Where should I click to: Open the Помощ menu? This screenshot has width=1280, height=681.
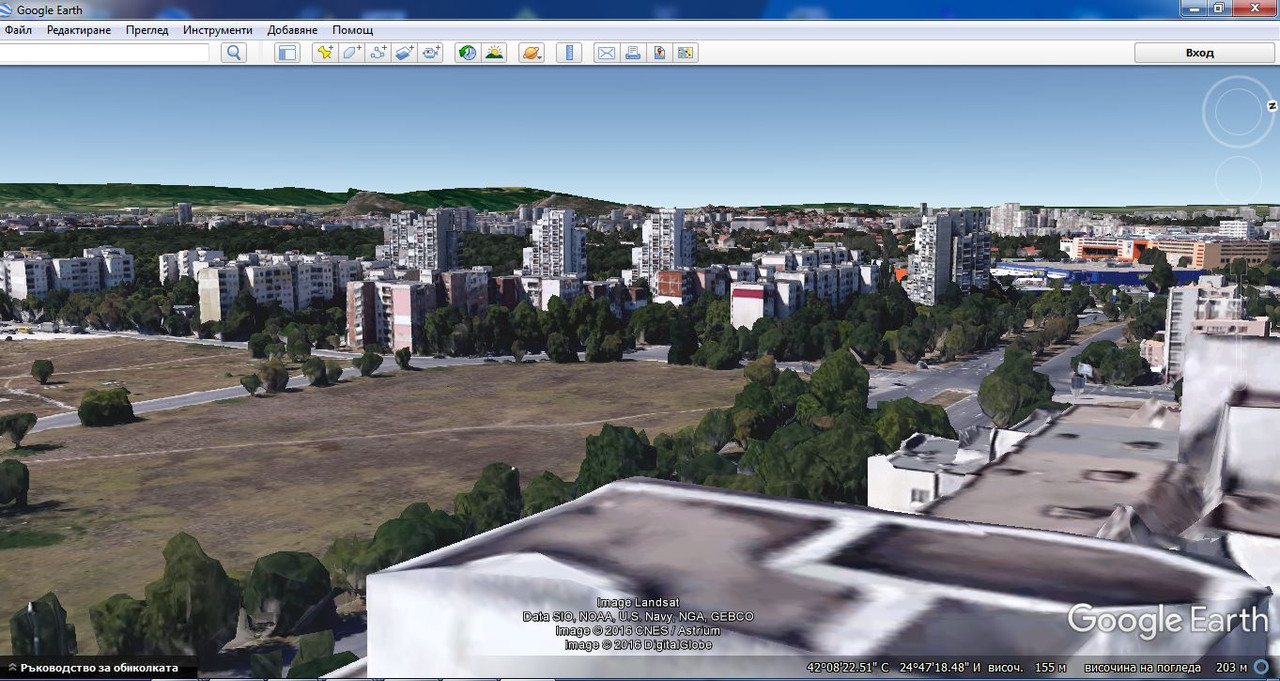coord(353,30)
